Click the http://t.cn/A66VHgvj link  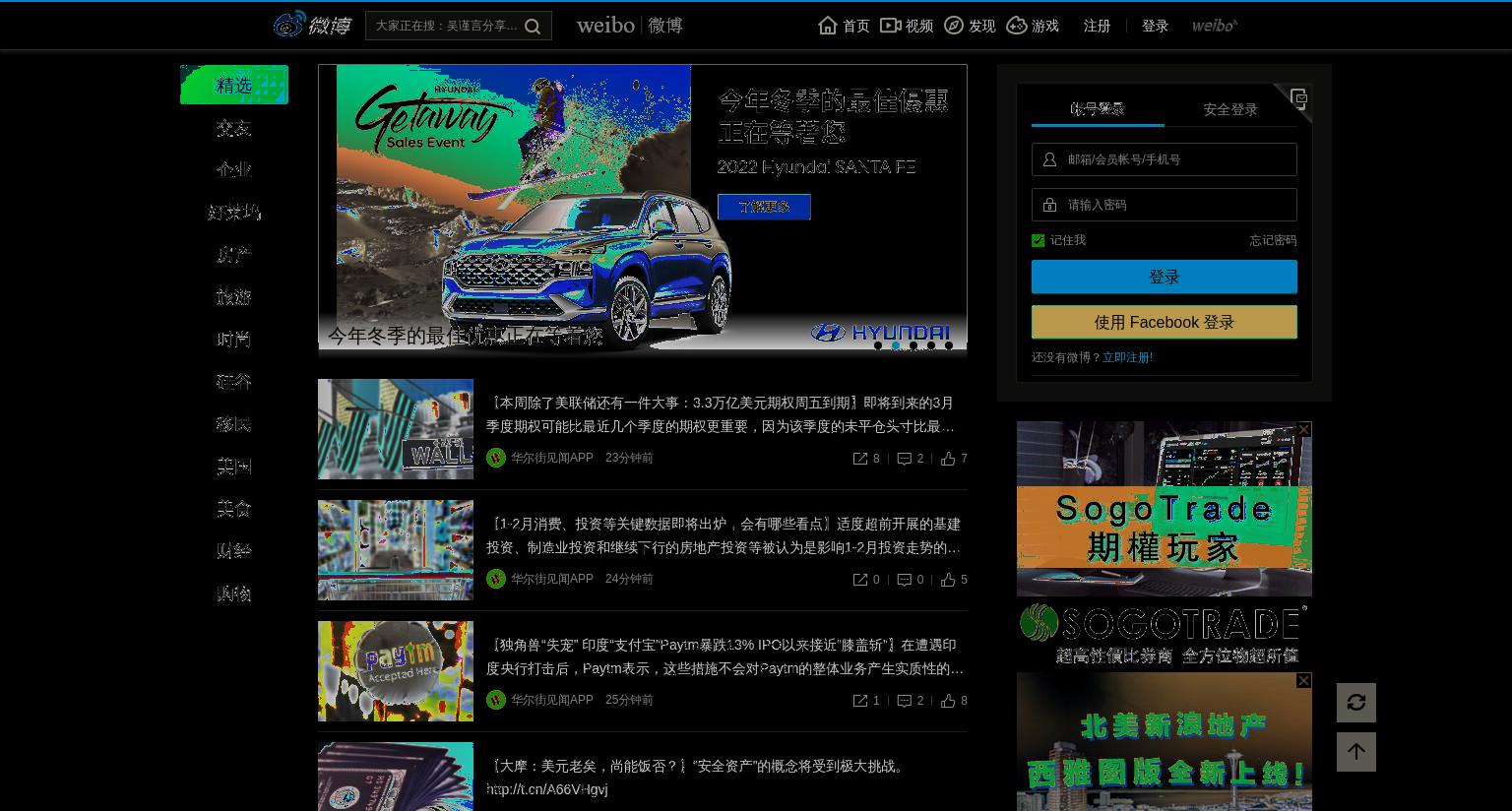[x=547, y=789]
